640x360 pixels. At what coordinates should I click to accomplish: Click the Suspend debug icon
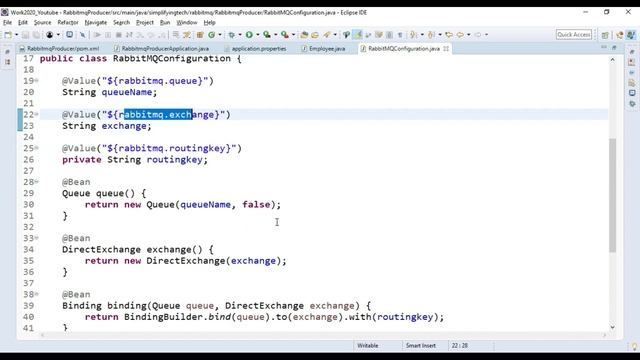(x=108, y=35)
